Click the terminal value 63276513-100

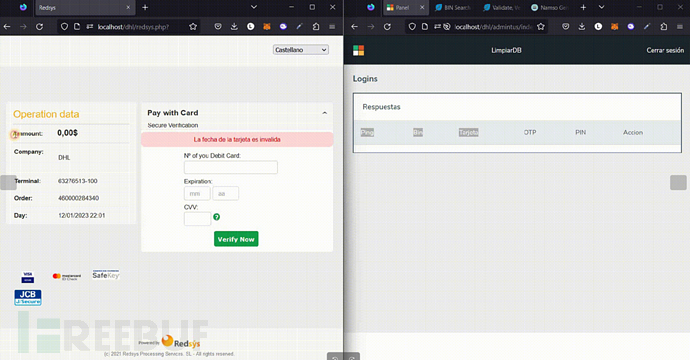pos(77,181)
